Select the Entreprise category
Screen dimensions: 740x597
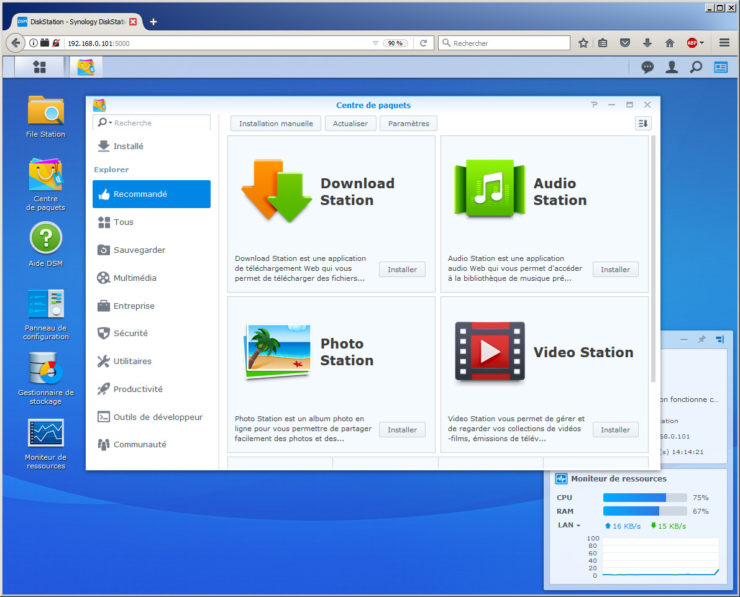pos(151,305)
